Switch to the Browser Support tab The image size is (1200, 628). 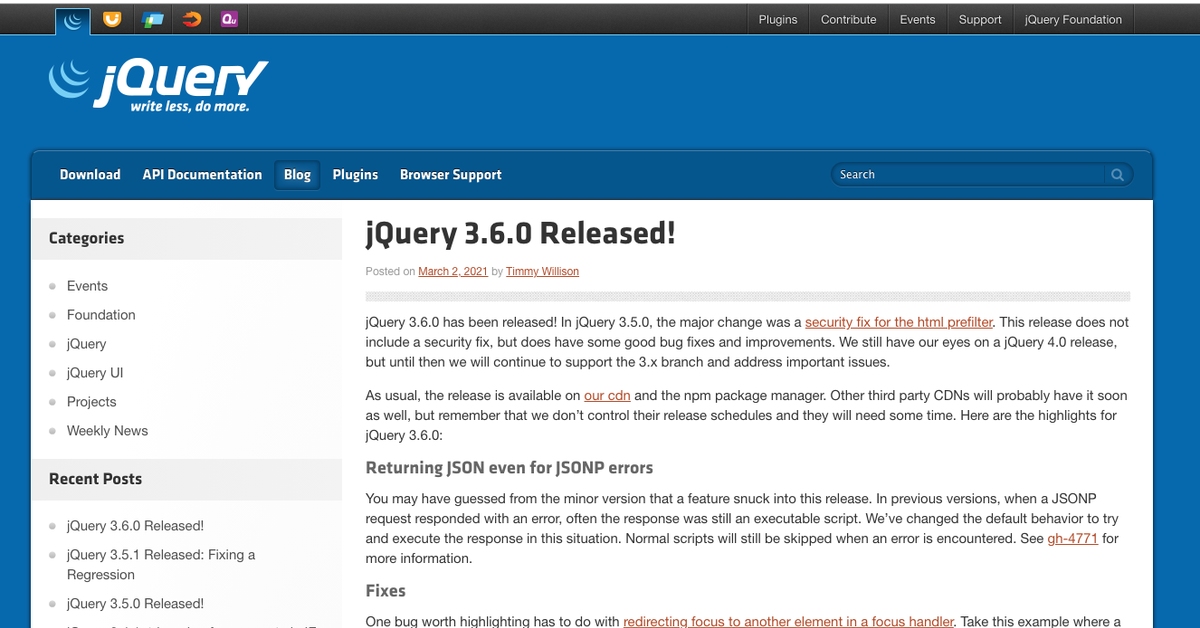click(x=450, y=175)
